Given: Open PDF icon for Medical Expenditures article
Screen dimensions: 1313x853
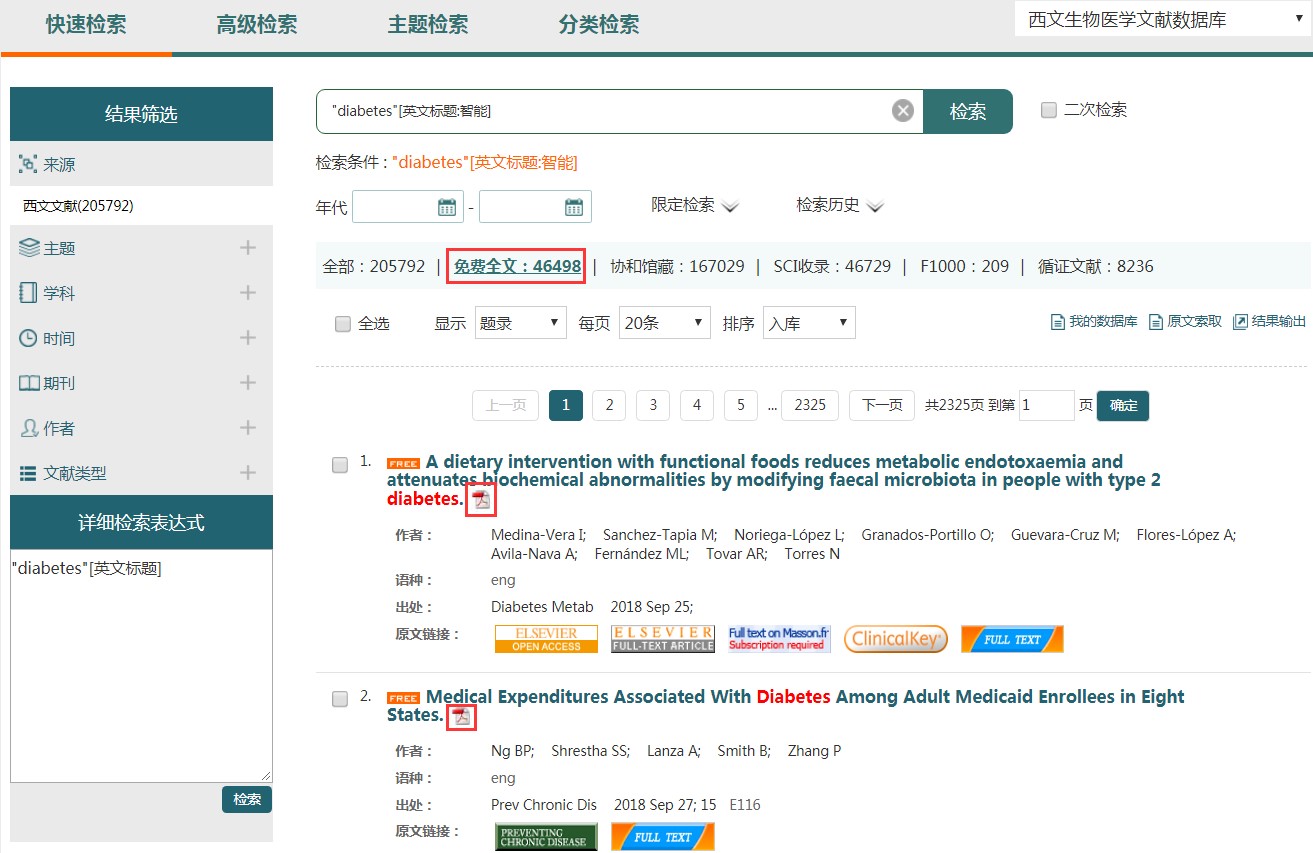Looking at the screenshot, I should pos(461,716).
